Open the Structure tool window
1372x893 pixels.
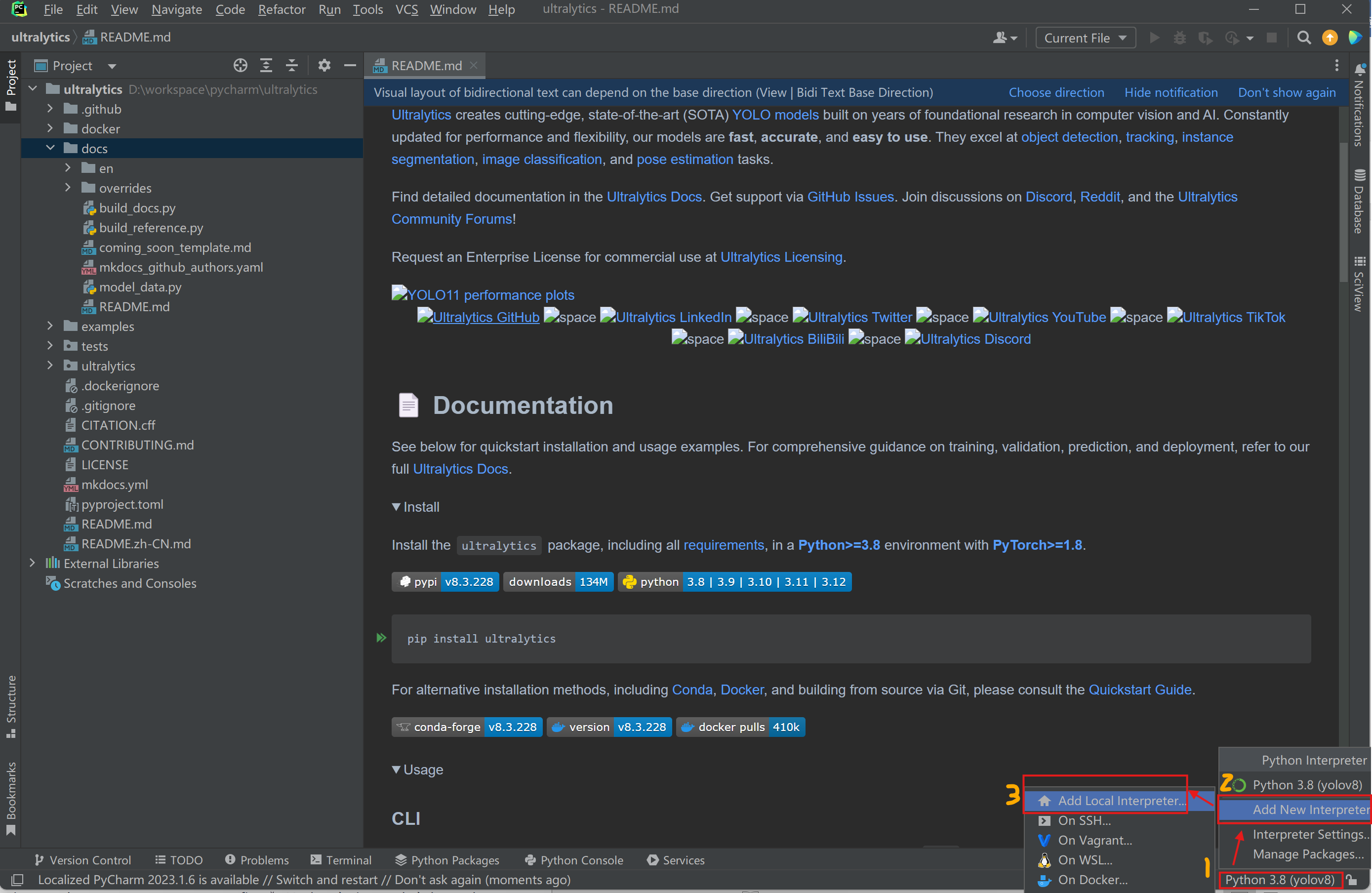[11, 706]
